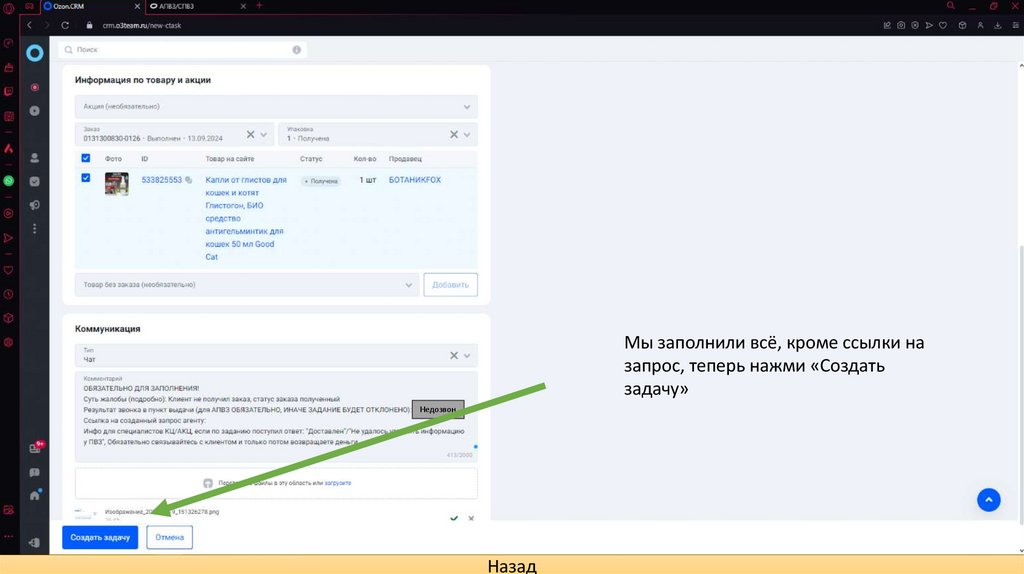Click the blue scroll-to-top round button
Image resolution: width=1024 pixels, height=574 pixels.
(988, 500)
